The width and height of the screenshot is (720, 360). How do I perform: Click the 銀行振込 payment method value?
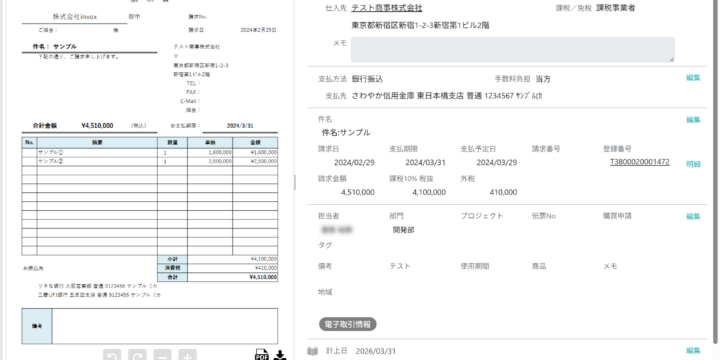pyautogui.click(x=367, y=79)
